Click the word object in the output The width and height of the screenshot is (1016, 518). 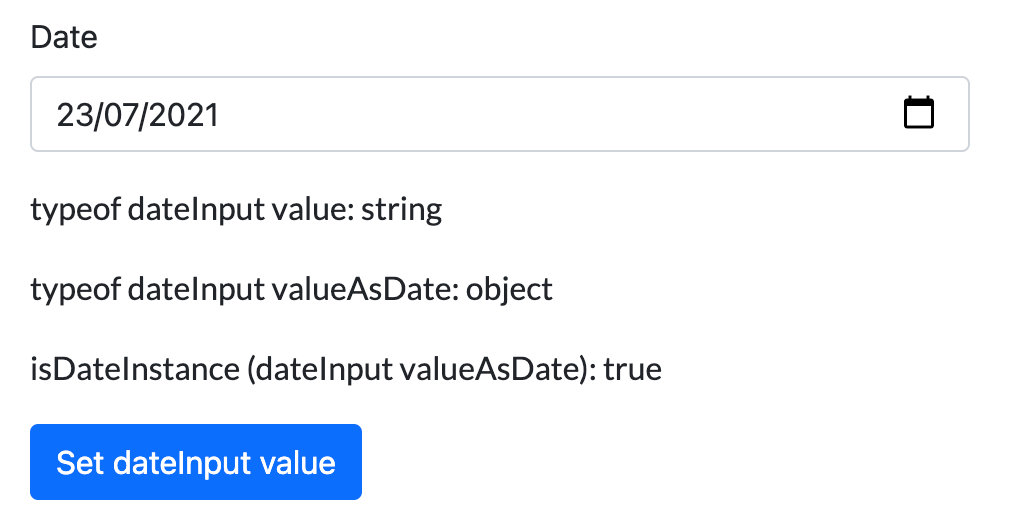(509, 290)
